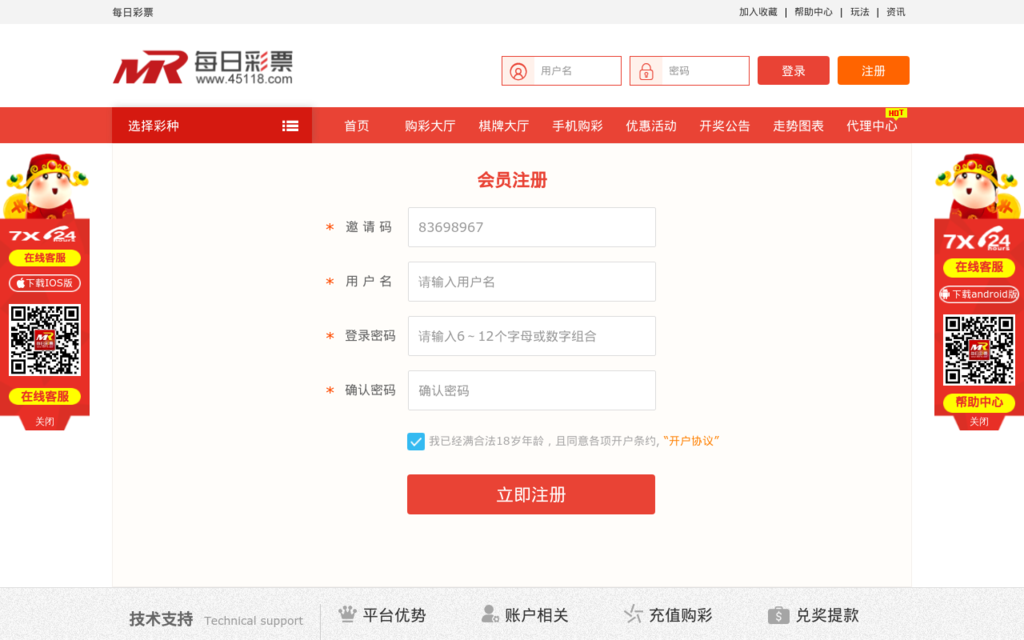Open the 购彩大厅 nav tab

pyautogui.click(x=430, y=126)
